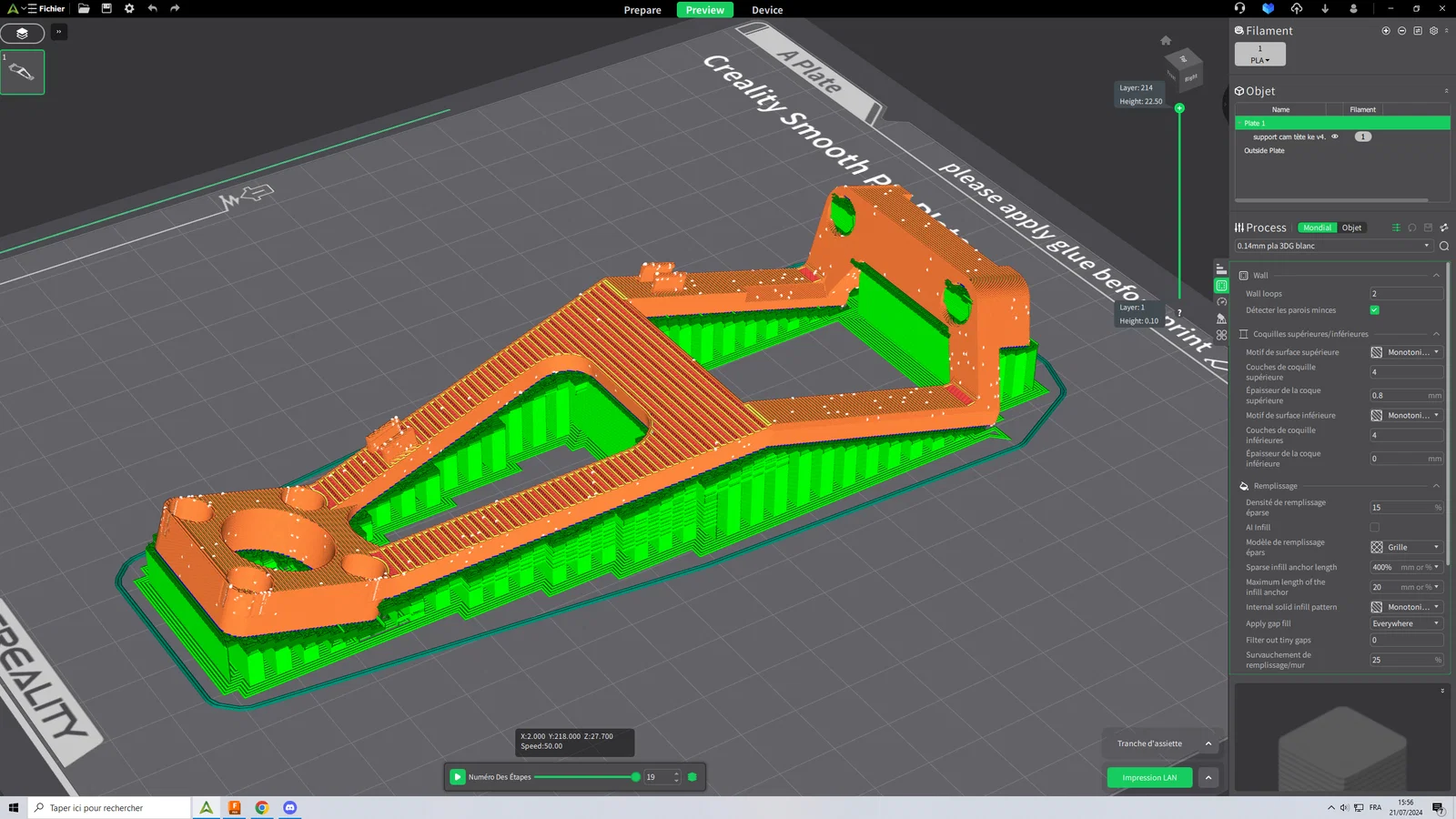The width and height of the screenshot is (1456, 819).
Task: Reset view with the home icon
Action: click(1166, 40)
